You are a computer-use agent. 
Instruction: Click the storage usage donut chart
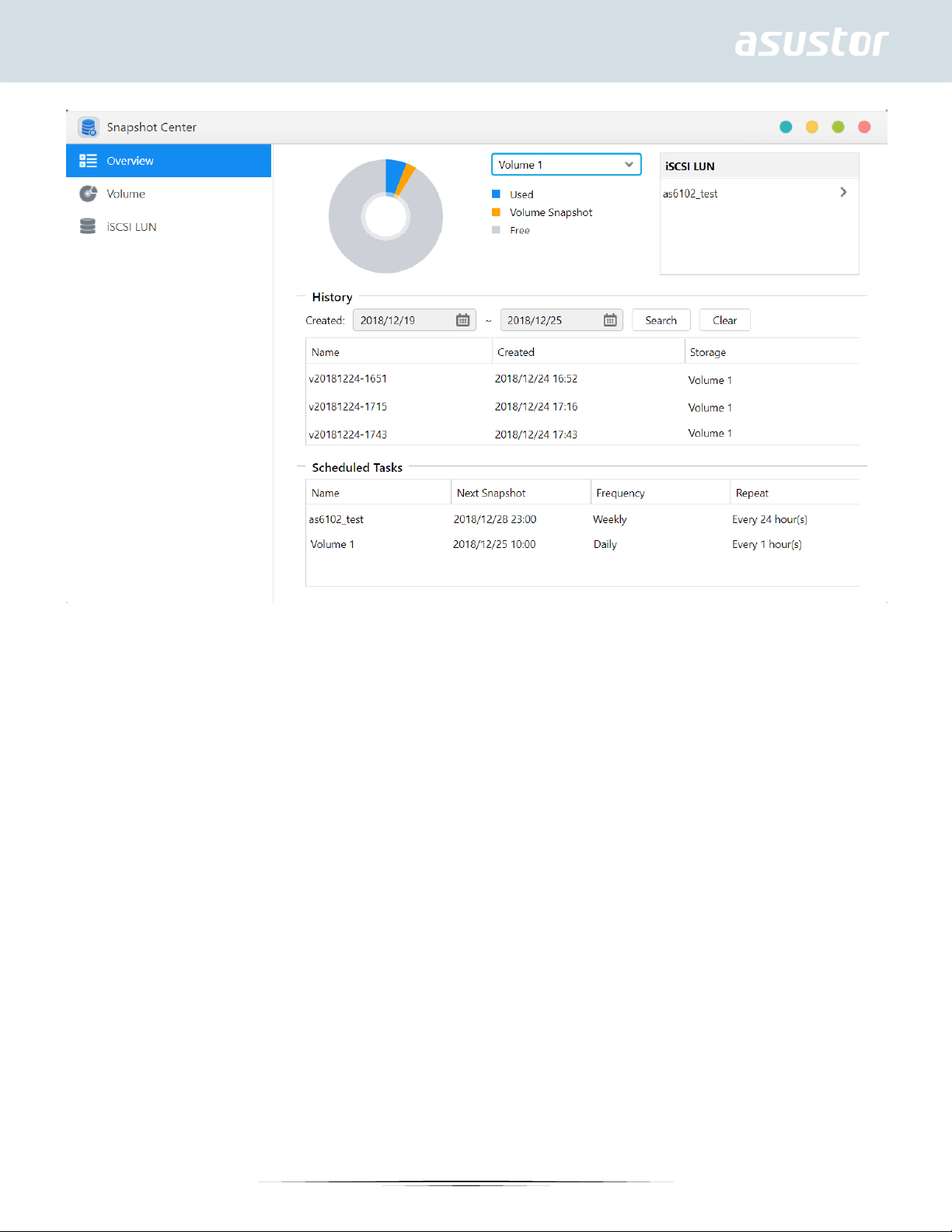385,216
